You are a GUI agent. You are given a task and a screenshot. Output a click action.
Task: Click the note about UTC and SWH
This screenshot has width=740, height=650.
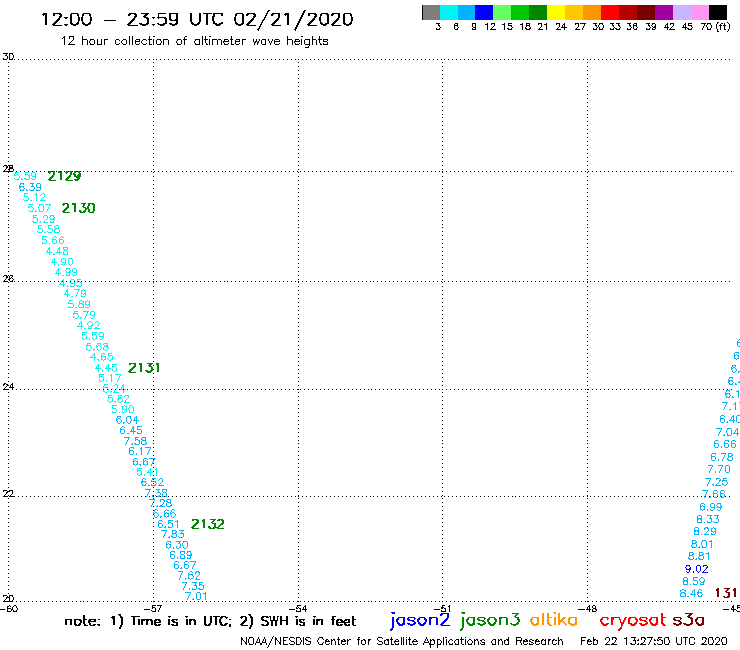click(x=210, y=621)
